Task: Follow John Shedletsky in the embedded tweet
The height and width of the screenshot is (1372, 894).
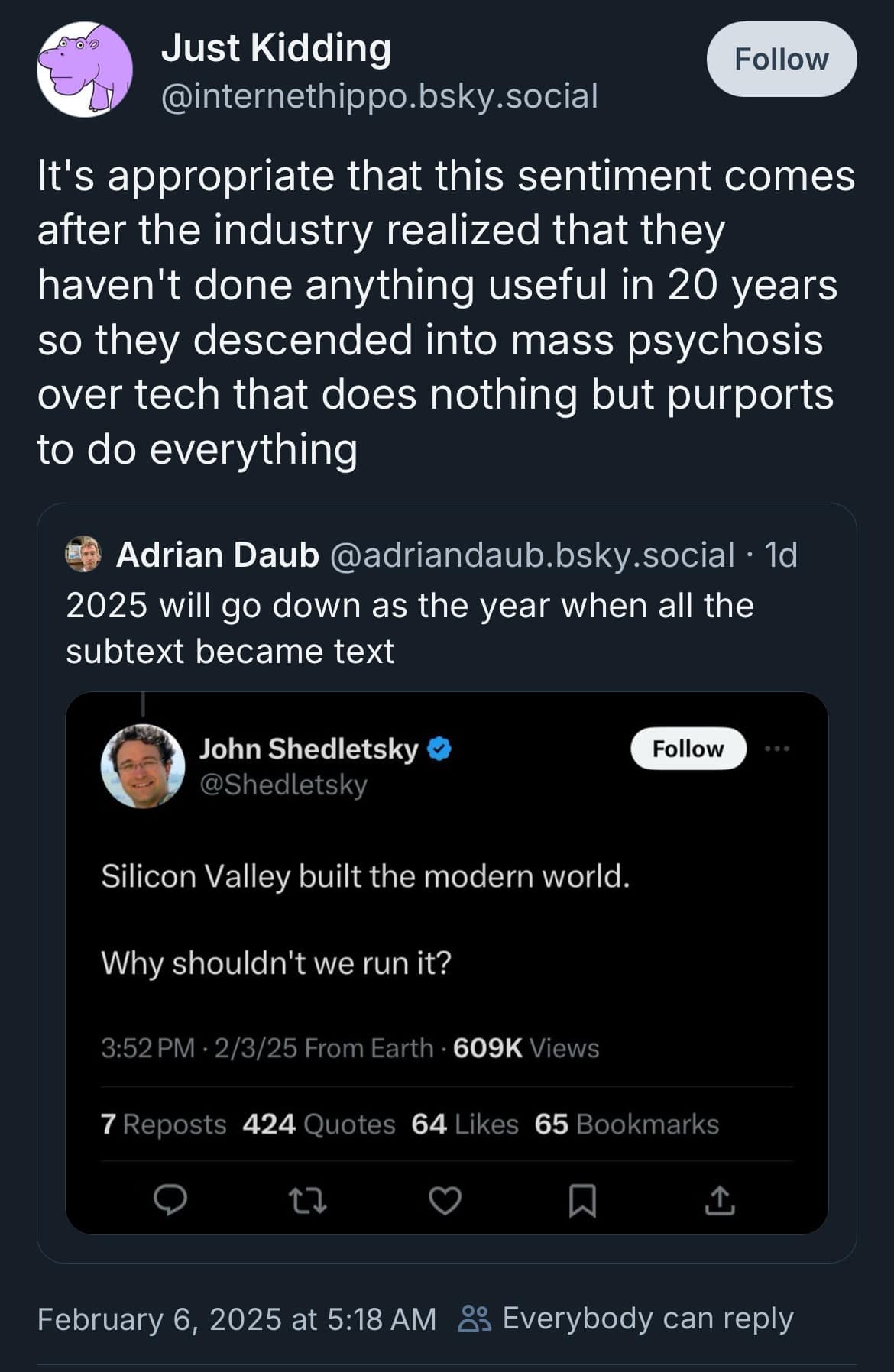Action: point(688,749)
